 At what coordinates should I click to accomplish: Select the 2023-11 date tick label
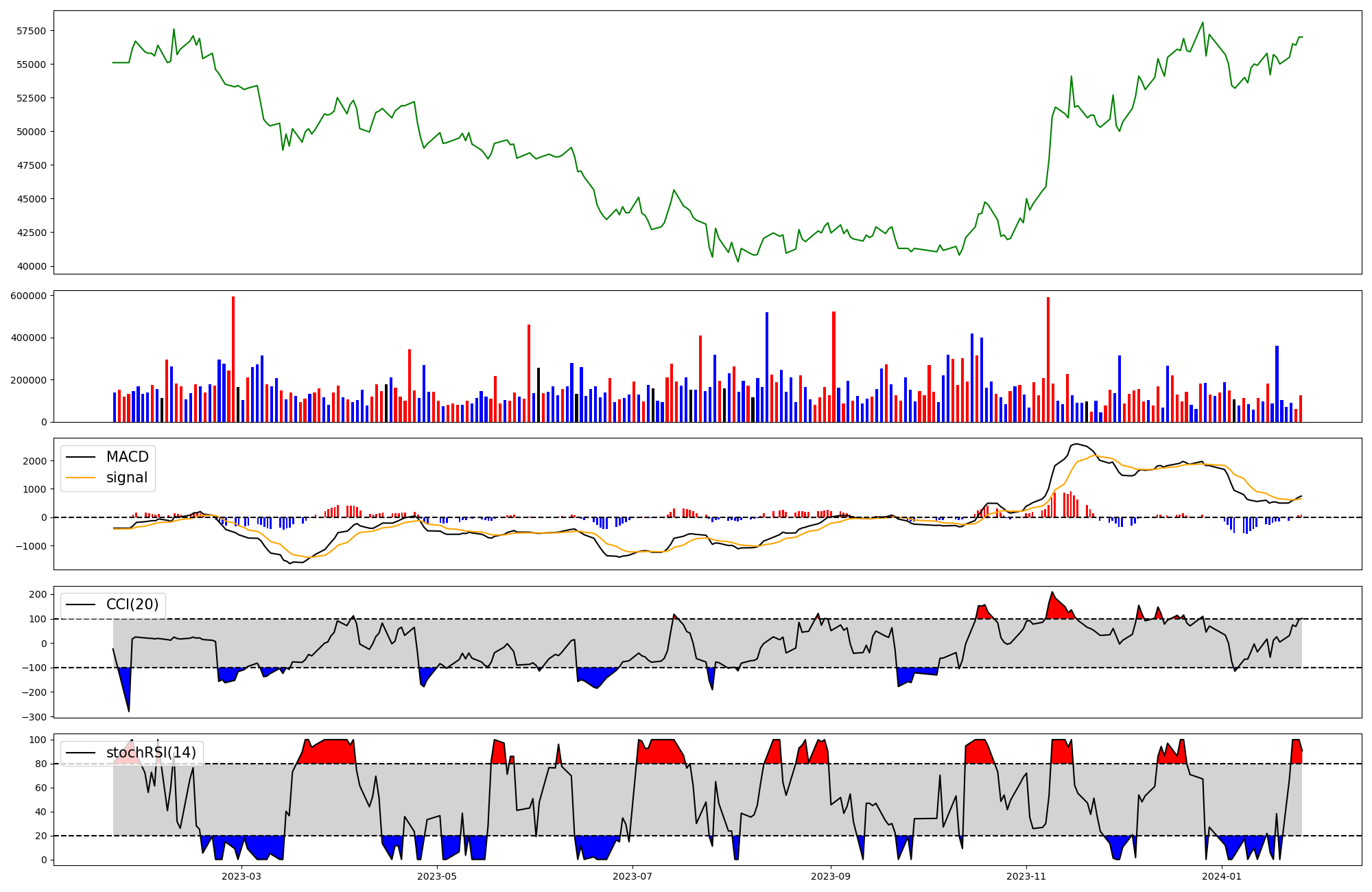tap(1026, 876)
